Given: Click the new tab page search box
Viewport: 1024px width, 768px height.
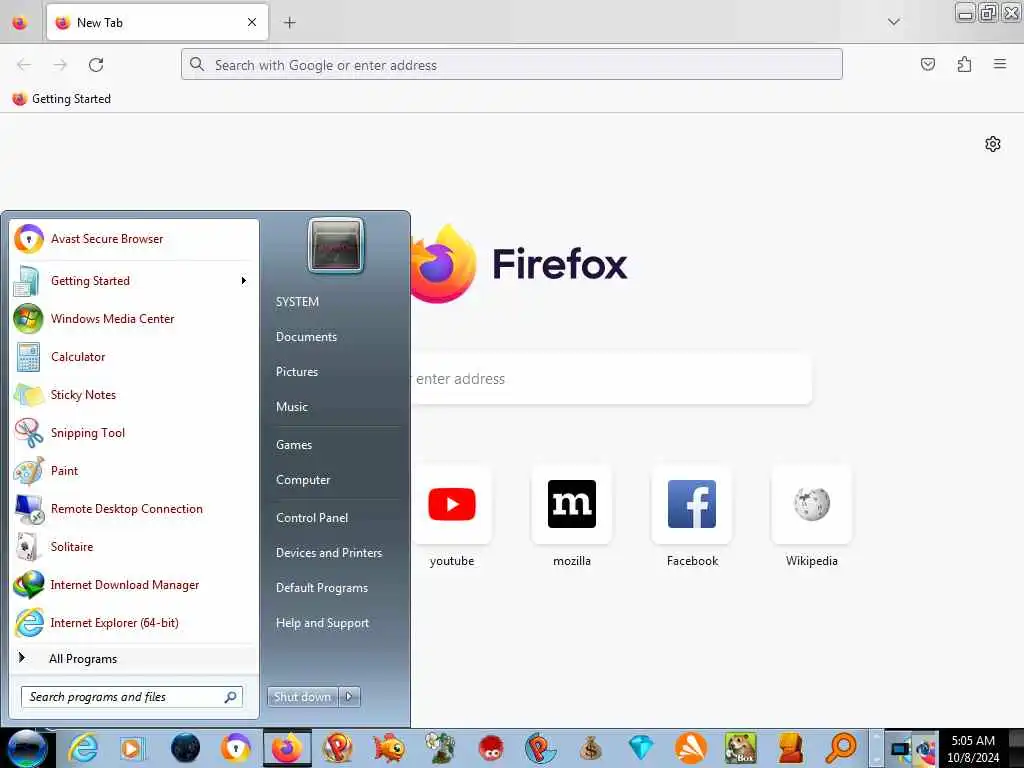Looking at the screenshot, I should click(x=611, y=379).
